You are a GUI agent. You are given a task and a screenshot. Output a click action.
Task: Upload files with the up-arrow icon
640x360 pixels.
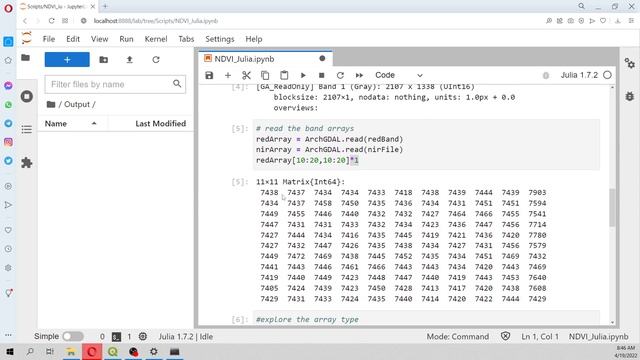click(x=129, y=60)
